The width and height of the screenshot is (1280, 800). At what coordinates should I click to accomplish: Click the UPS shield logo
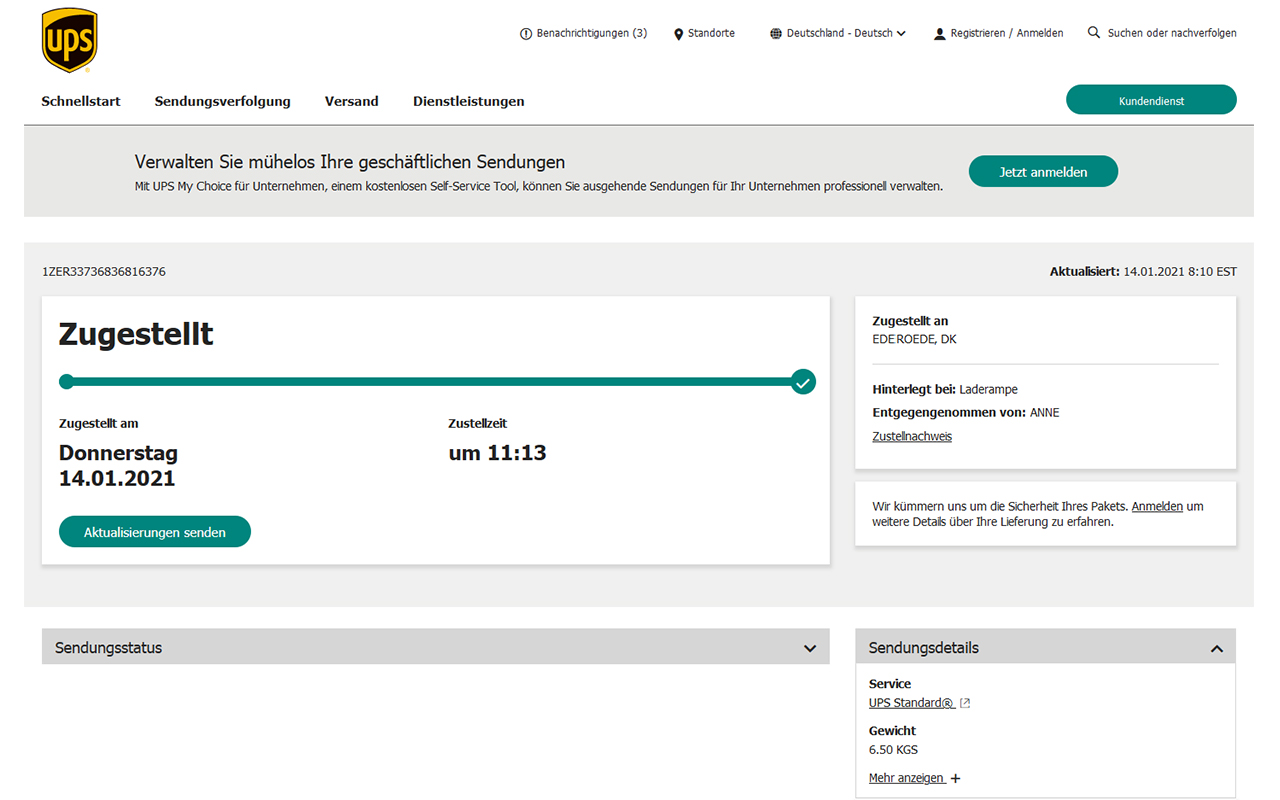click(x=69, y=40)
